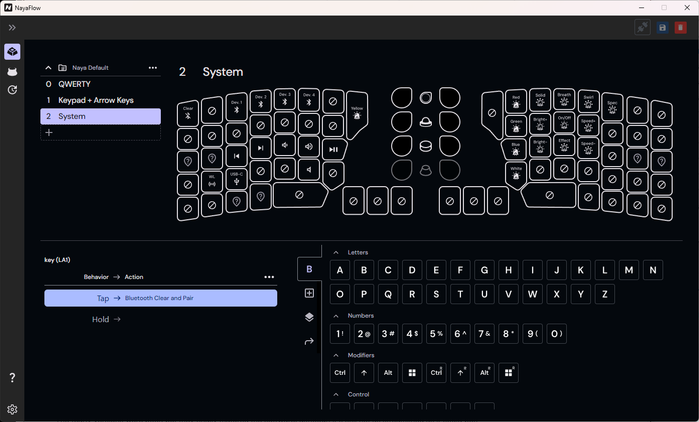Switch to Keypad + Arrow Keys layer

[100, 100]
